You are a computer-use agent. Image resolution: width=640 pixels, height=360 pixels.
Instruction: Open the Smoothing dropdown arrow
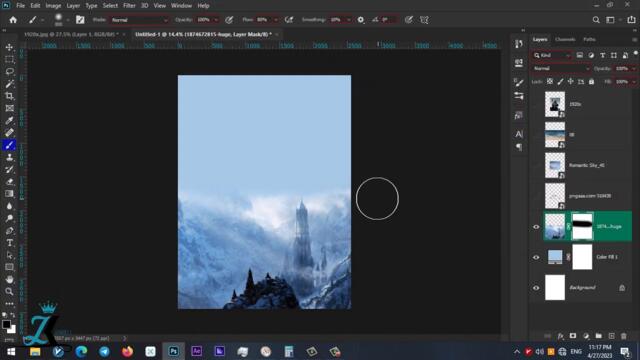(x=348, y=20)
